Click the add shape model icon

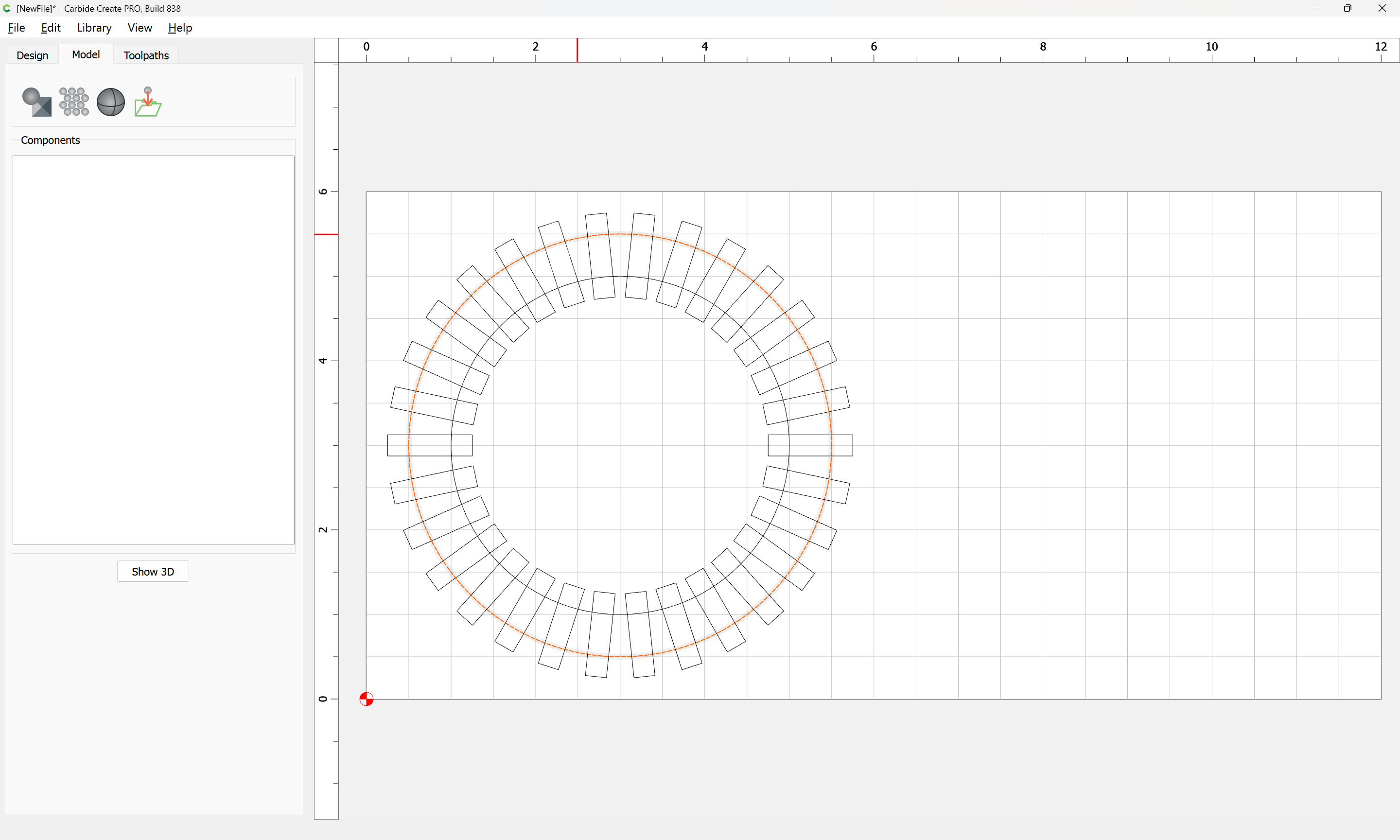[x=37, y=102]
